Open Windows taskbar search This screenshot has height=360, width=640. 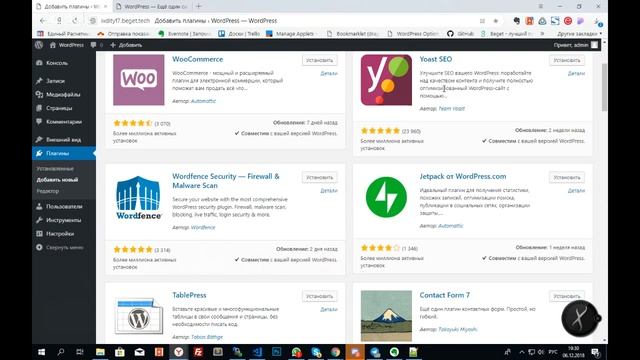click(x=61, y=352)
